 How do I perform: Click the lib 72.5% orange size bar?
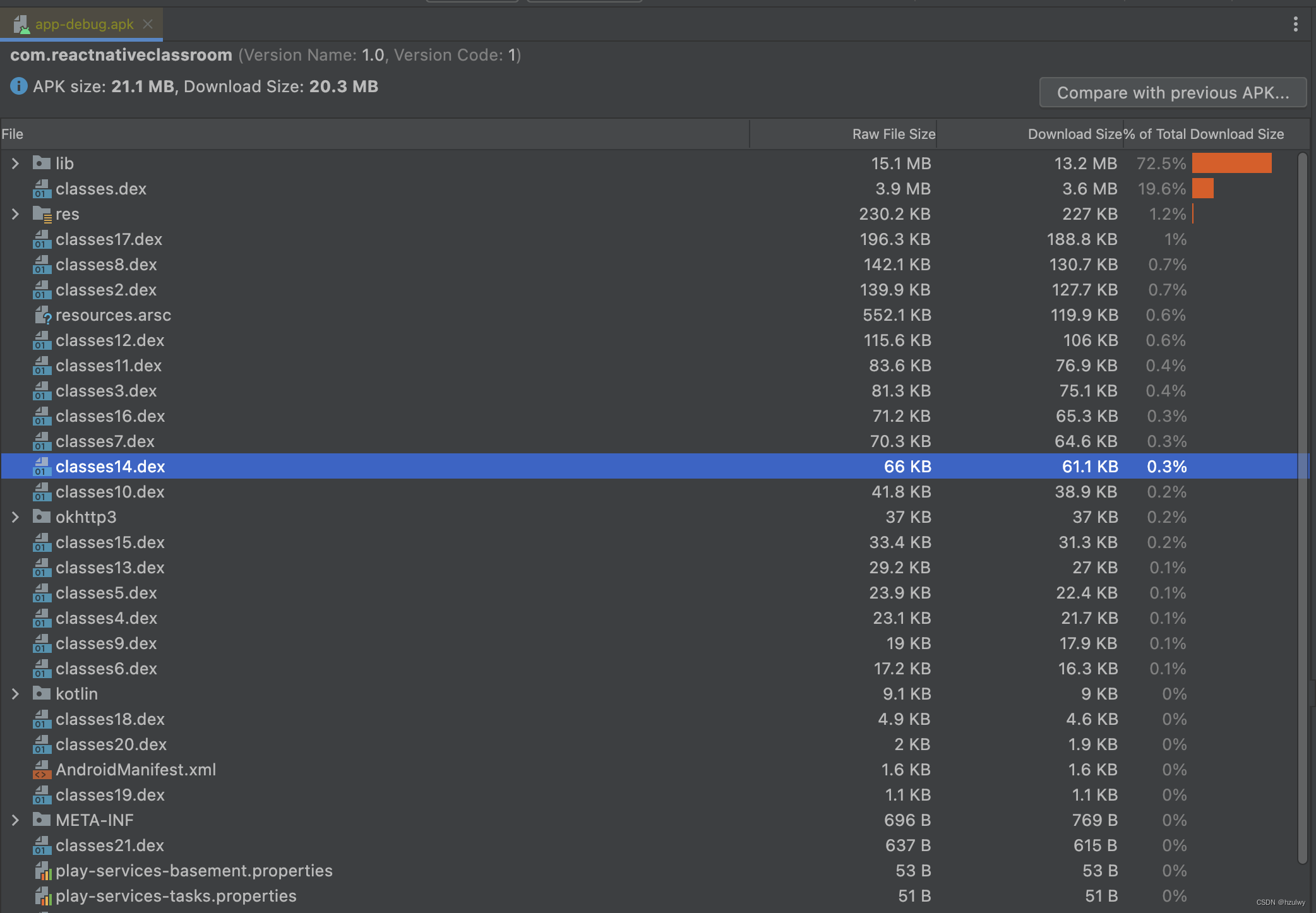1231,163
